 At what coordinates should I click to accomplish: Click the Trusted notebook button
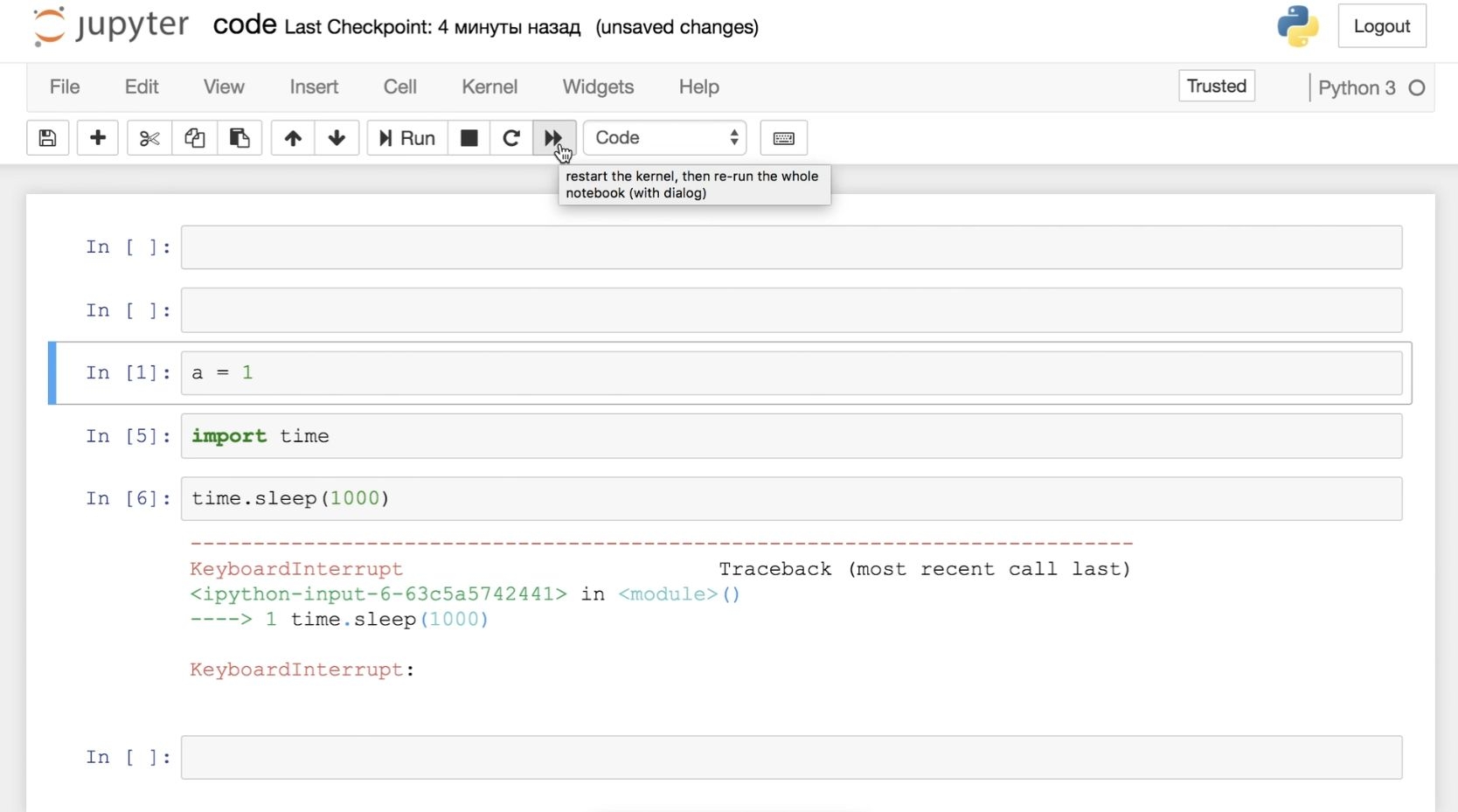(x=1217, y=86)
